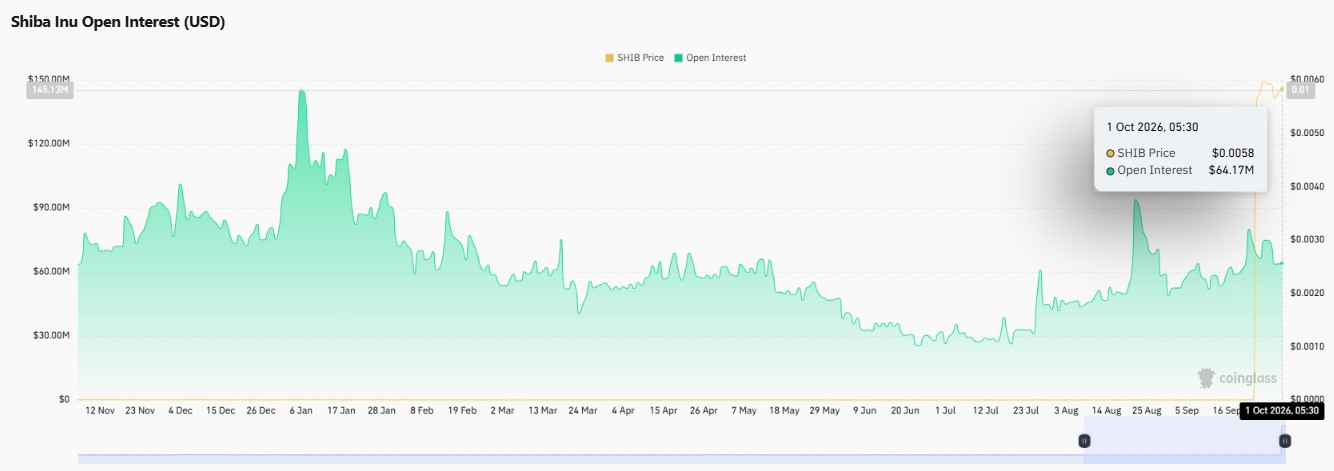Viewport: 1334px width, 471px height.
Task: Click the $0.0058 tooltip SHIB price value
Action: coord(1232,153)
